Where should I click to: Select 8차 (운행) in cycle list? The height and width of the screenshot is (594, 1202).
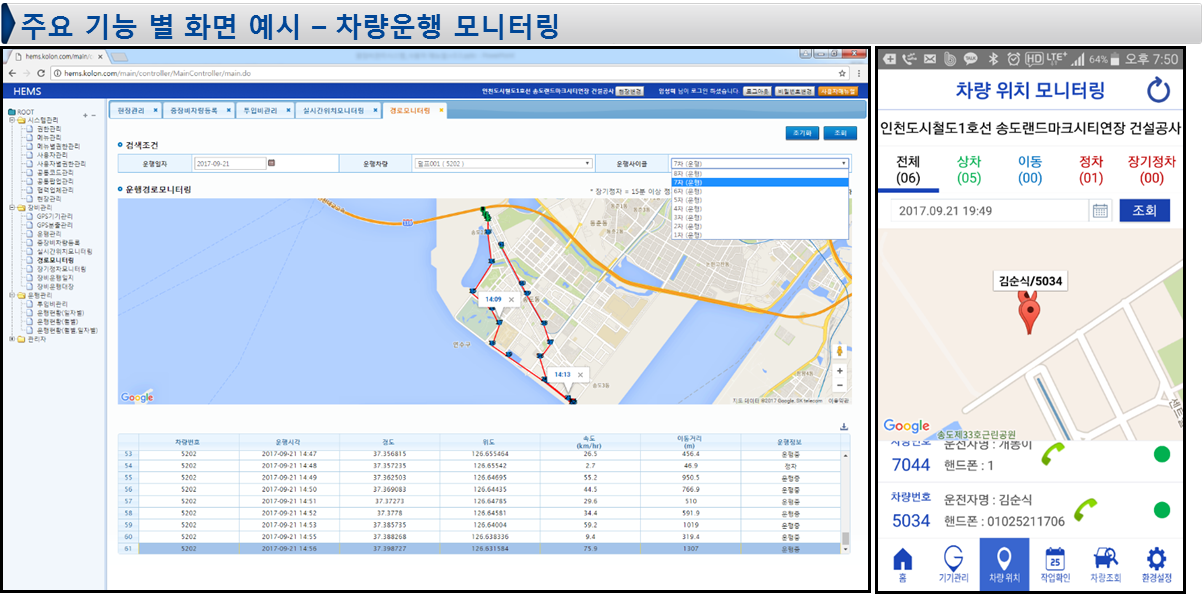click(x=760, y=174)
